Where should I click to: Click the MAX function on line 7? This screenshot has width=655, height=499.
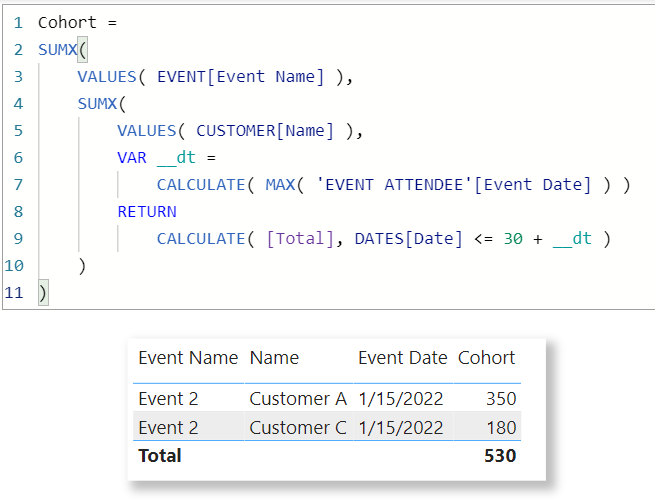(280, 185)
